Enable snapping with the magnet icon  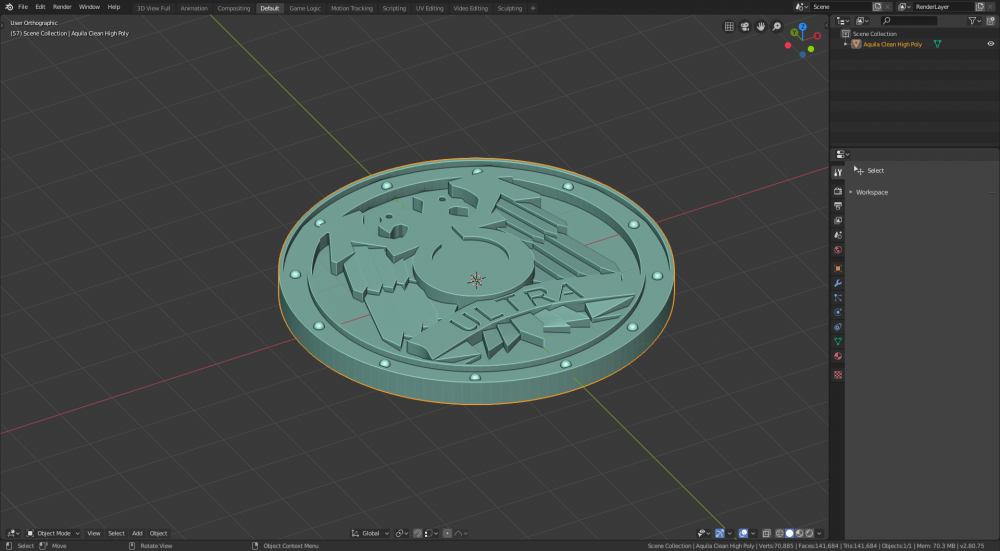coord(420,533)
